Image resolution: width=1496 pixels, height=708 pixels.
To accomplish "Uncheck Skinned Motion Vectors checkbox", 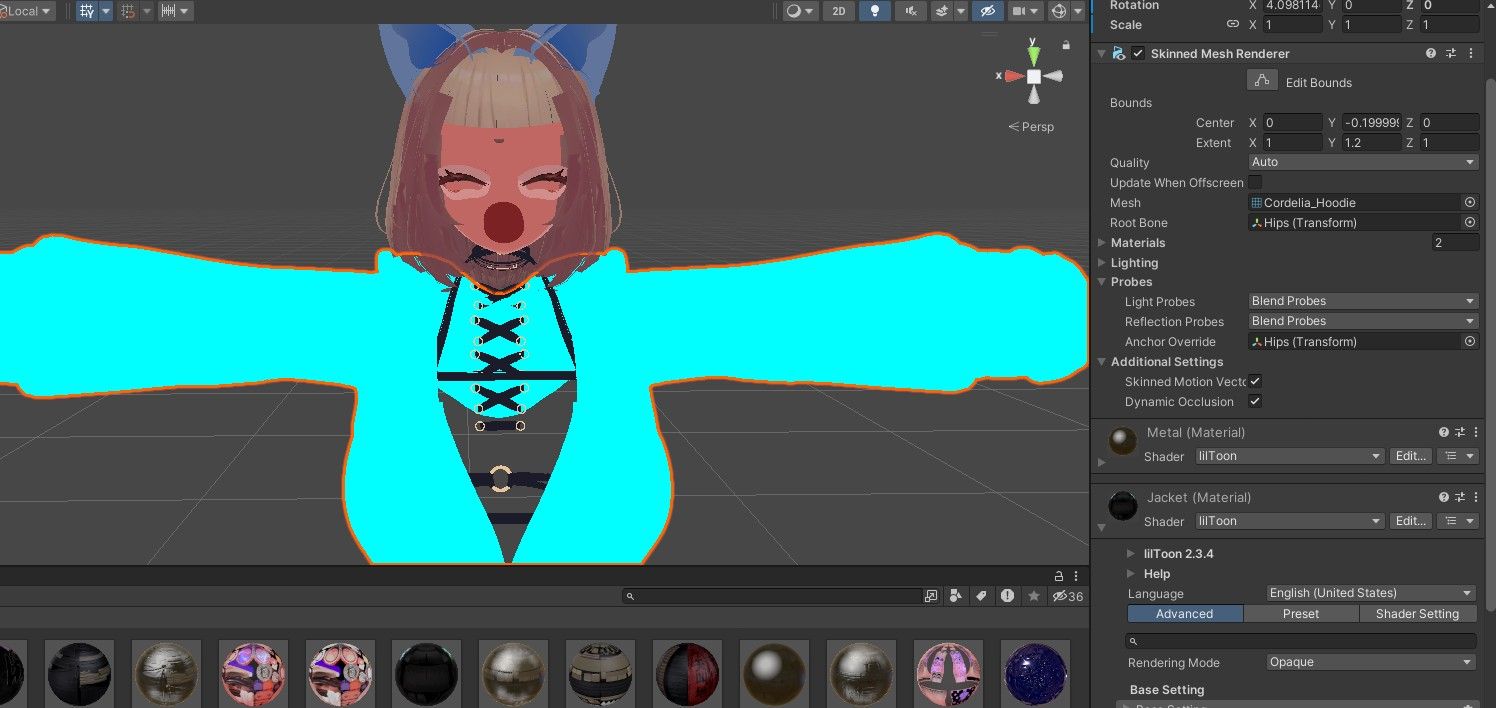I will coord(1255,381).
